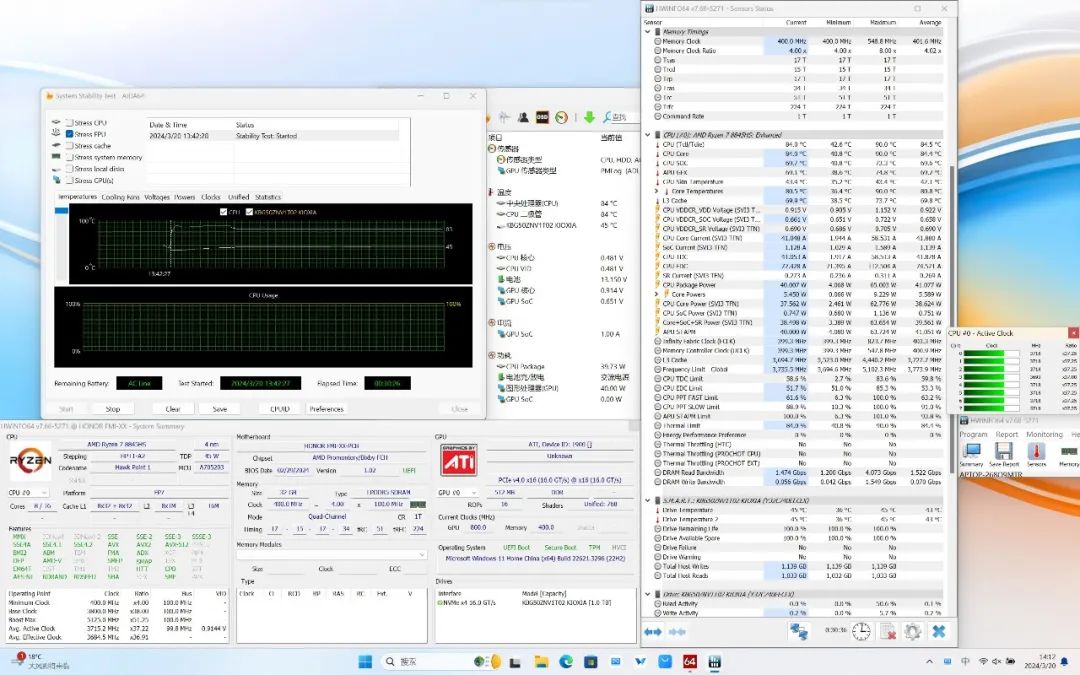Click the green download arrow in AIDA64
Image resolution: width=1080 pixels, height=675 pixels.
pyautogui.click(x=589, y=117)
